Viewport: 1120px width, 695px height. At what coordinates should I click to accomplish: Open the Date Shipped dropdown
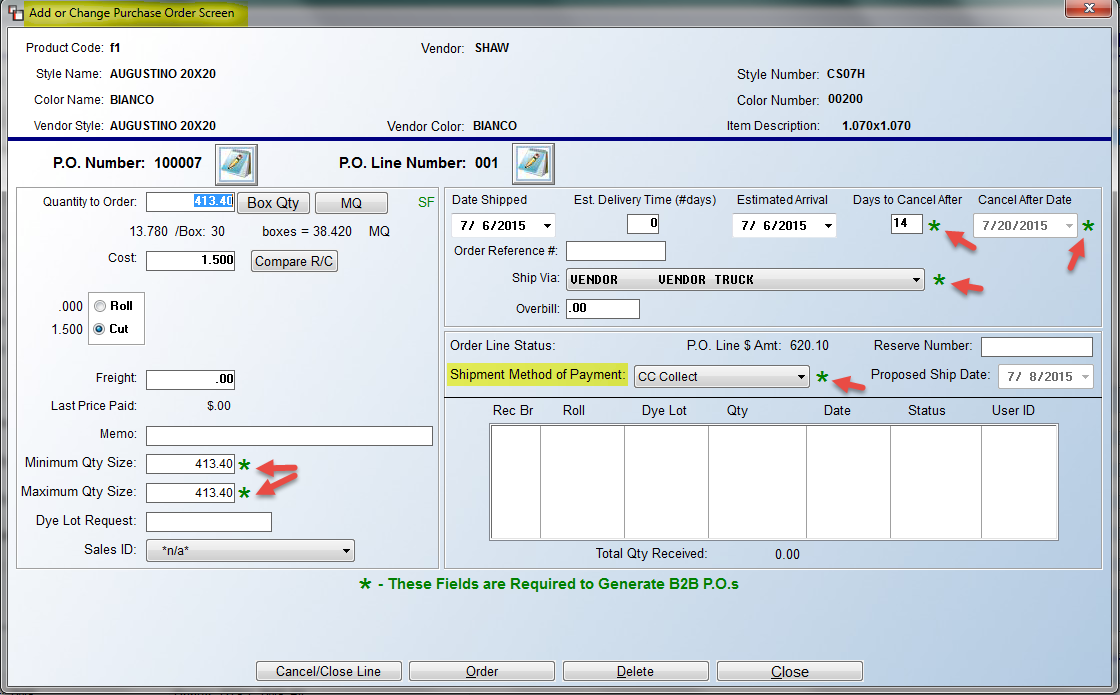(547, 226)
